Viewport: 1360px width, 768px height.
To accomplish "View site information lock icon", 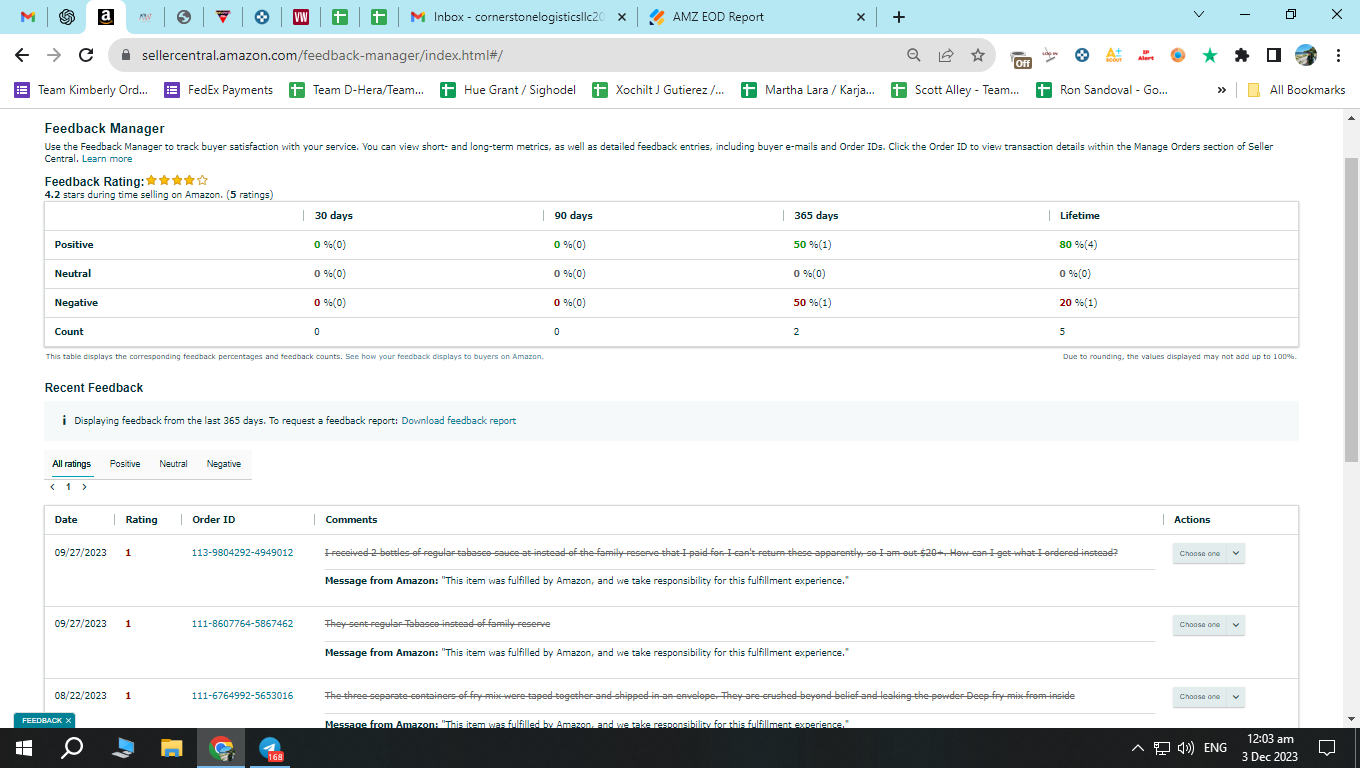I will pos(127,56).
